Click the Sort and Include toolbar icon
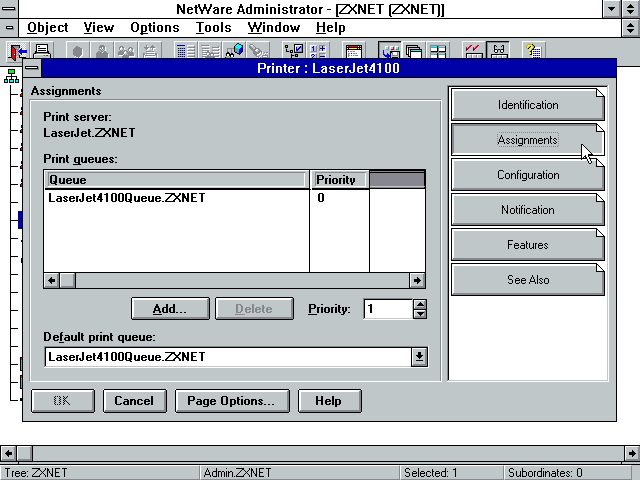This screenshot has height=480, width=640. 318,51
